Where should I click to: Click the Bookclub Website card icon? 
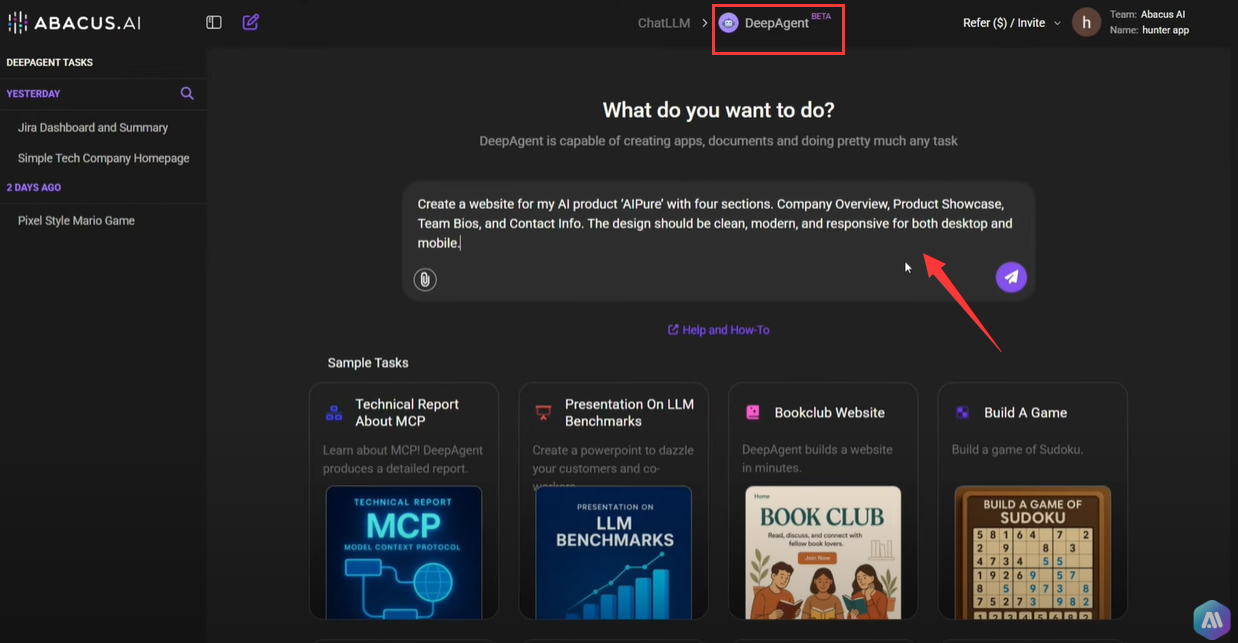point(752,412)
